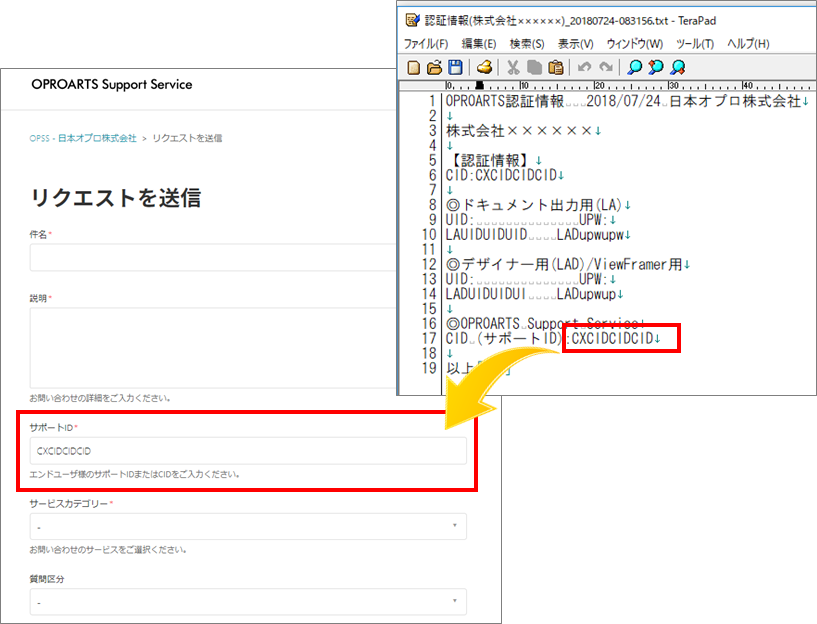Open the 編集(E) menu
The height and width of the screenshot is (624, 817).
coord(478,44)
